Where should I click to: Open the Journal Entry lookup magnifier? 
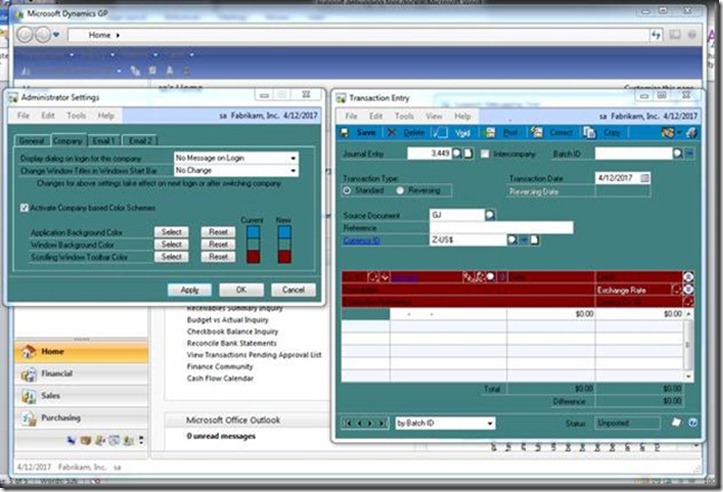[456, 154]
